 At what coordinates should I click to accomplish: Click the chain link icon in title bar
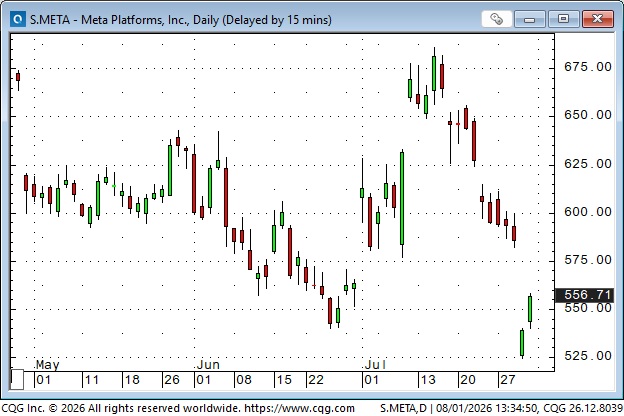[496, 19]
